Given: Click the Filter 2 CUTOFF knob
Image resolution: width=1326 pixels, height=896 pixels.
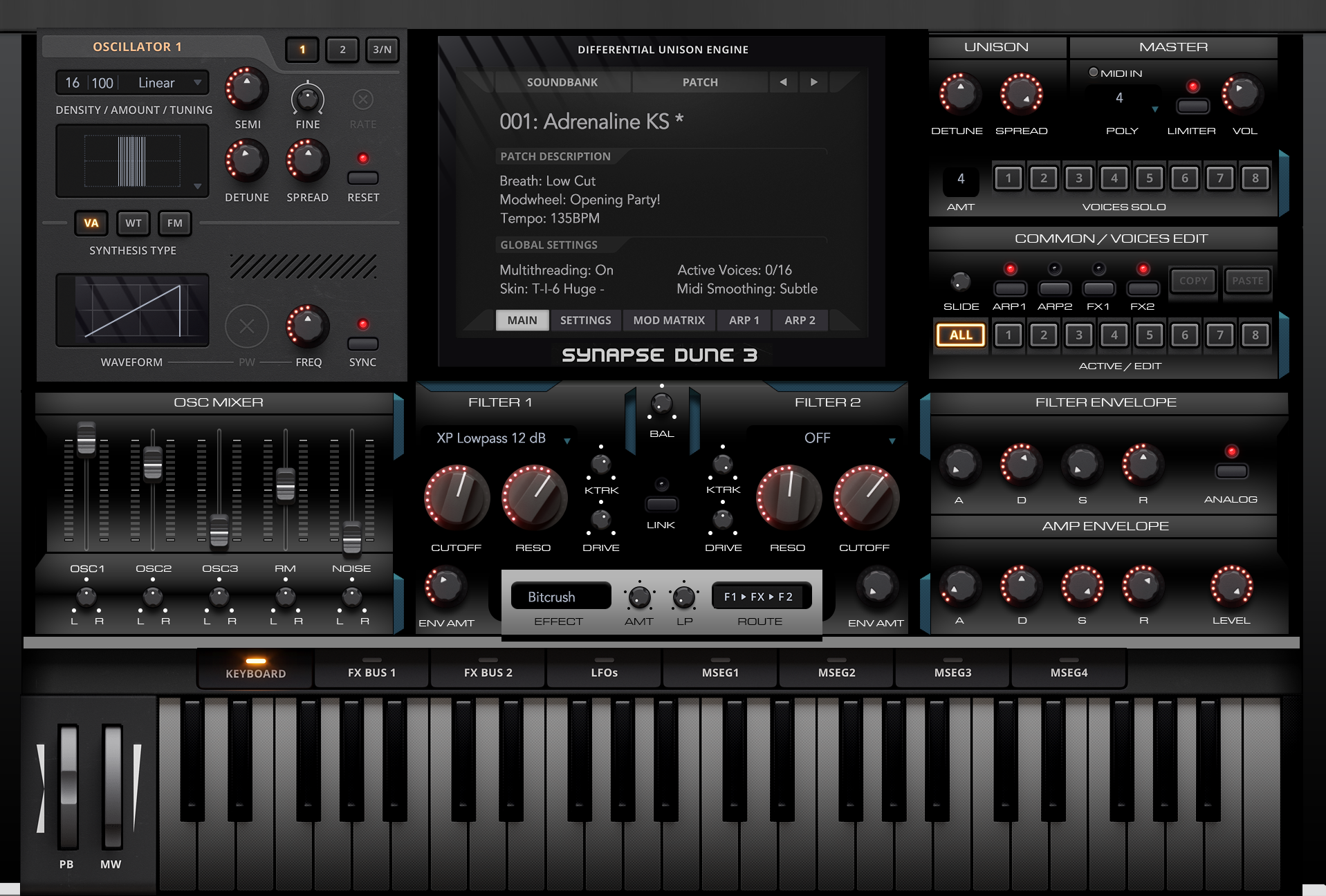Looking at the screenshot, I should tap(866, 498).
